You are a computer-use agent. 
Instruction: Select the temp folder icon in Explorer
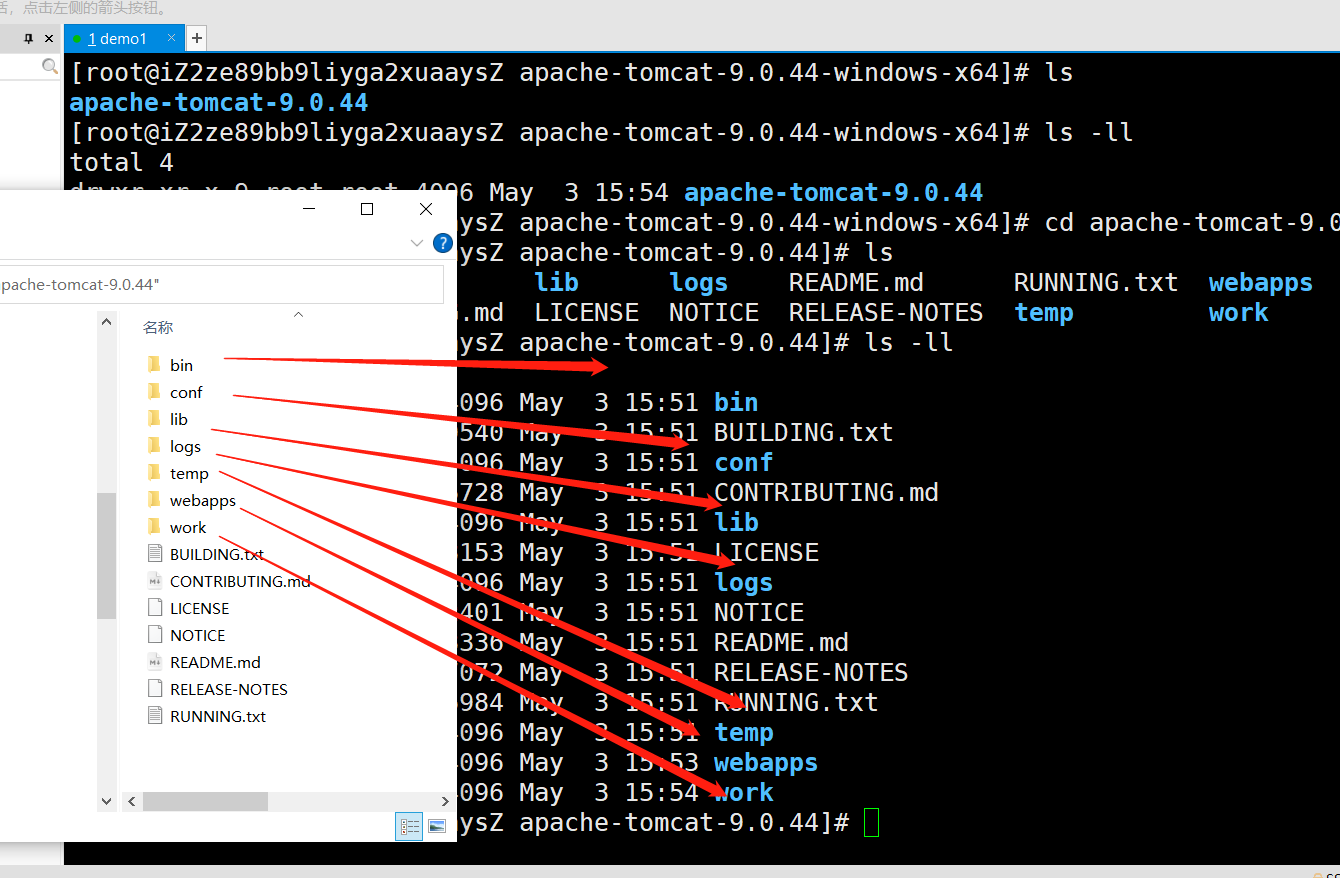coord(154,473)
